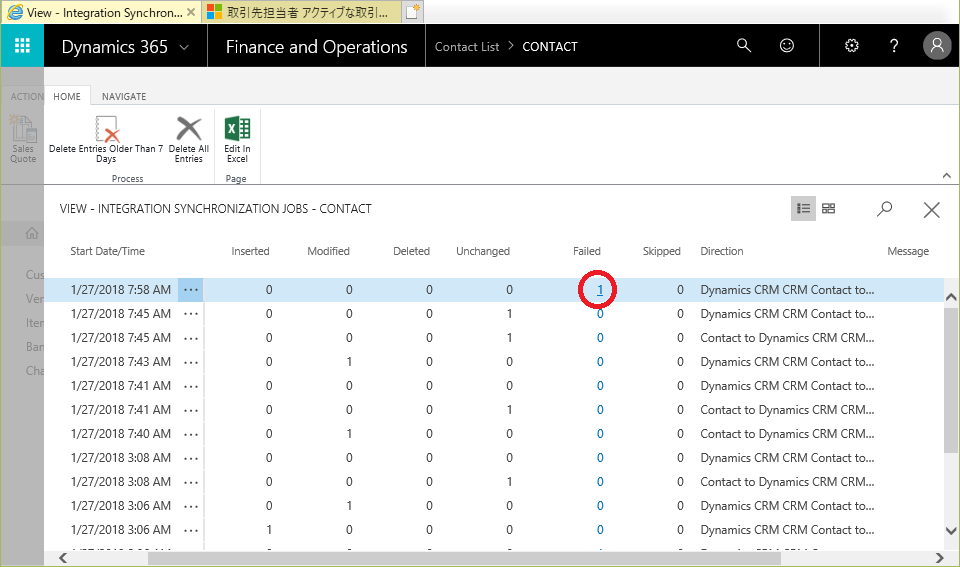
Task: Sort by Deleted column header
Action: pos(411,251)
